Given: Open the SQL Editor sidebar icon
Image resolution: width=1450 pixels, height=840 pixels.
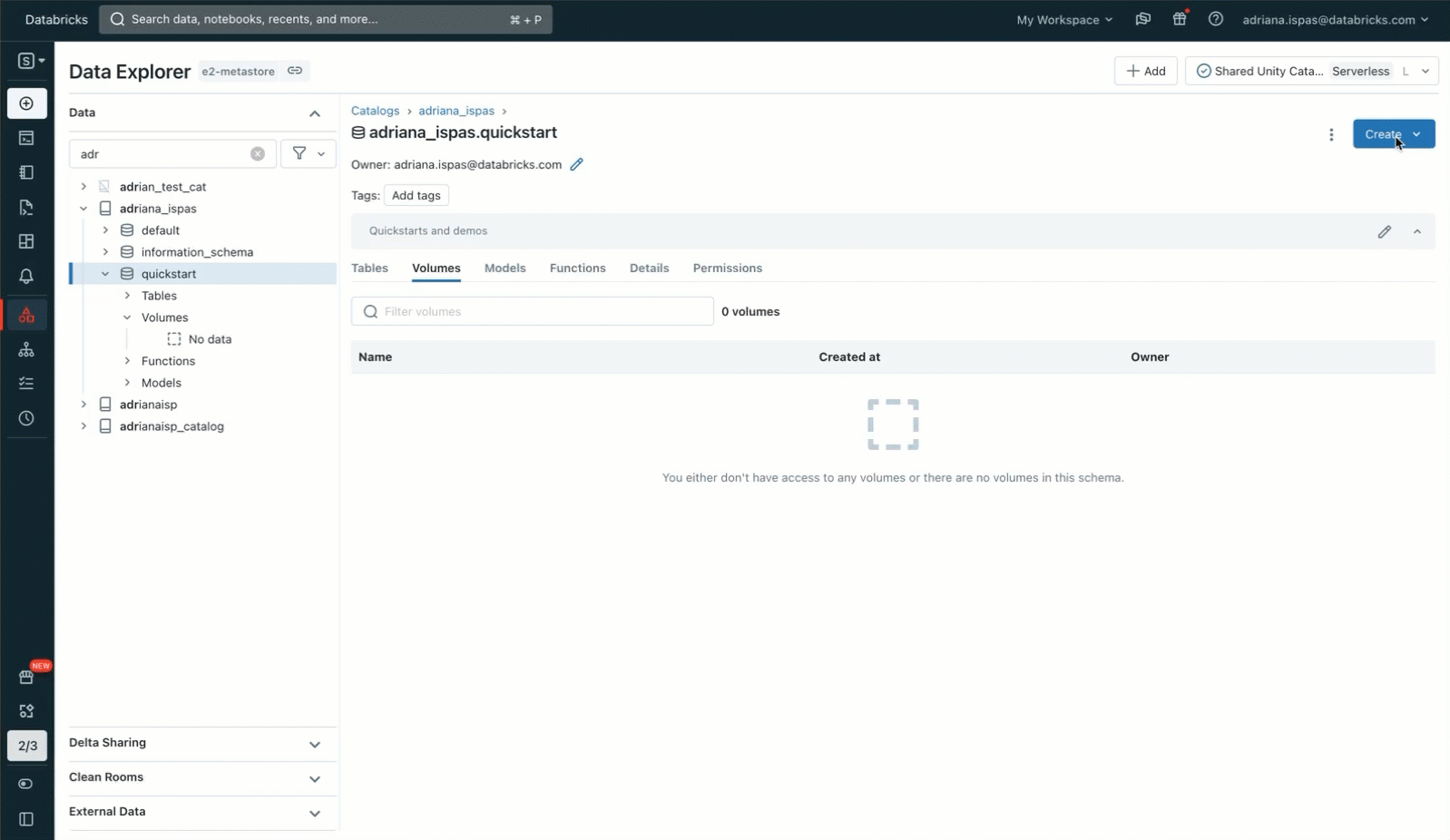Looking at the screenshot, I should pos(27,138).
